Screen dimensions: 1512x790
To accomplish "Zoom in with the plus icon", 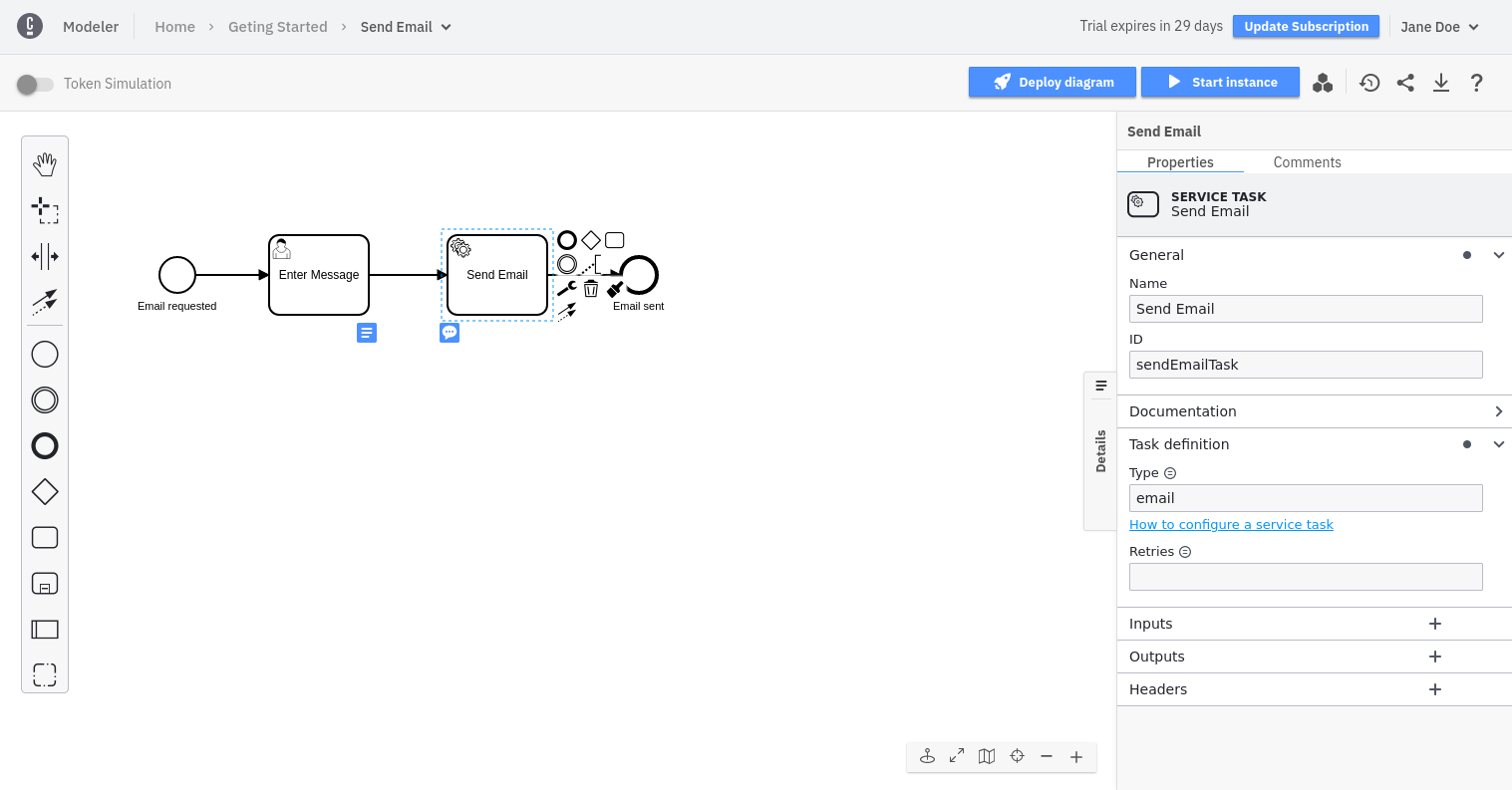I will point(1076,756).
